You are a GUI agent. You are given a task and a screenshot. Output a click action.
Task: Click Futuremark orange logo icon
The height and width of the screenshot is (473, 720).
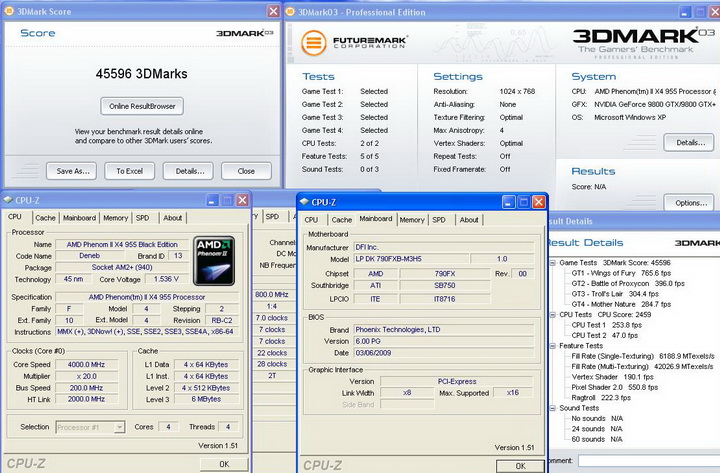click(314, 43)
